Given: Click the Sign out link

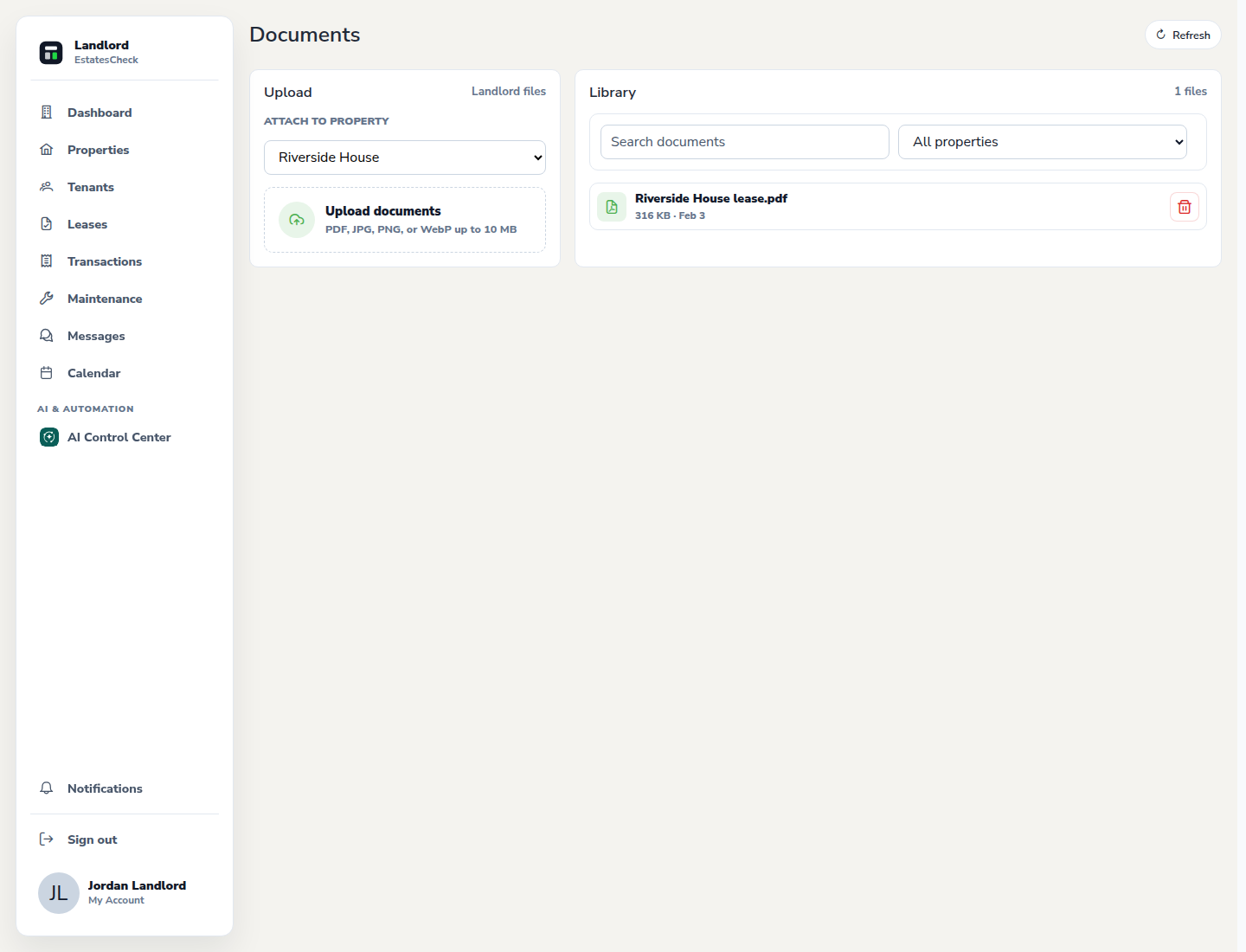Looking at the screenshot, I should pos(125,839).
